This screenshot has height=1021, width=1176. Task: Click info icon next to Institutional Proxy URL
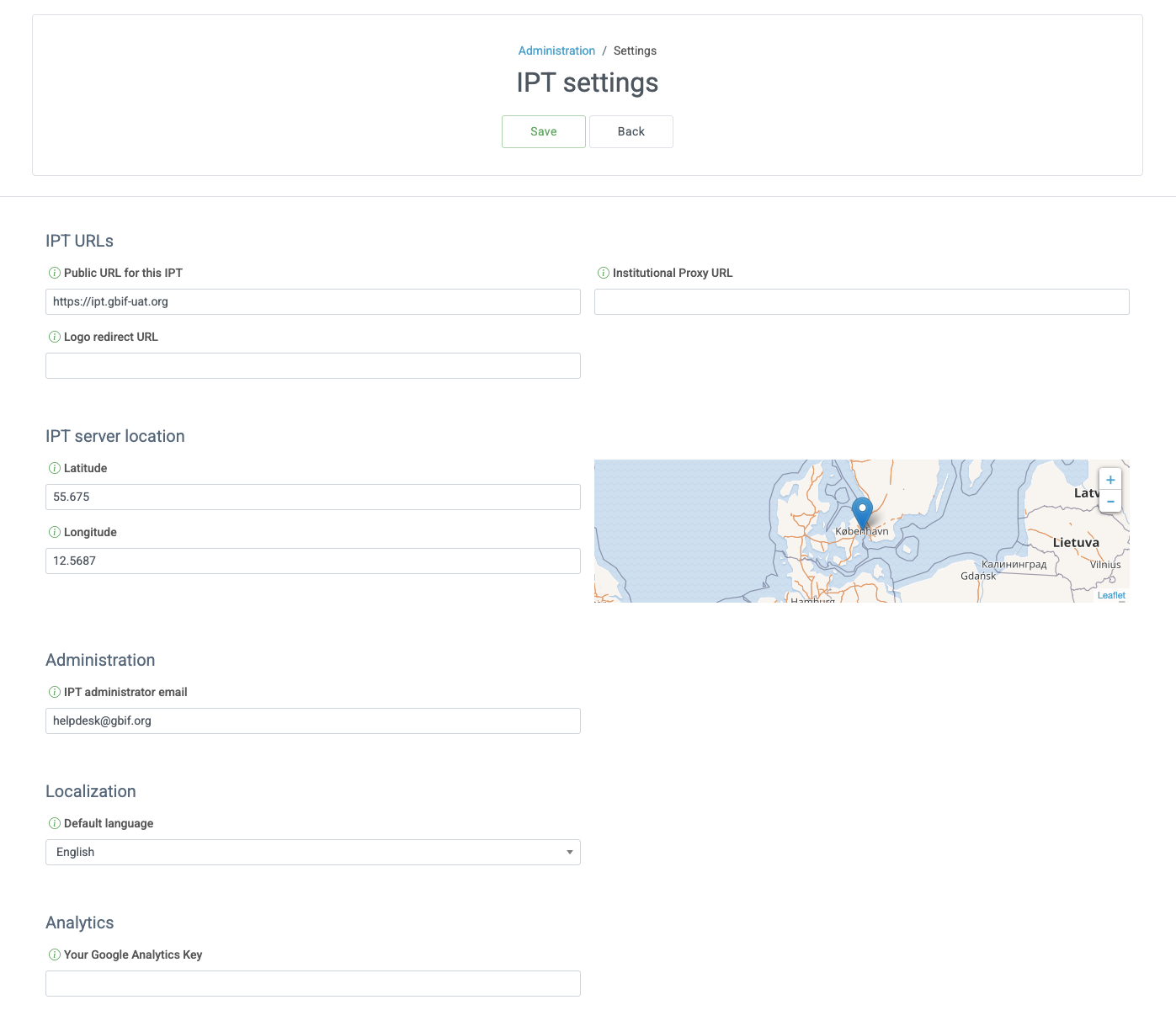604,273
